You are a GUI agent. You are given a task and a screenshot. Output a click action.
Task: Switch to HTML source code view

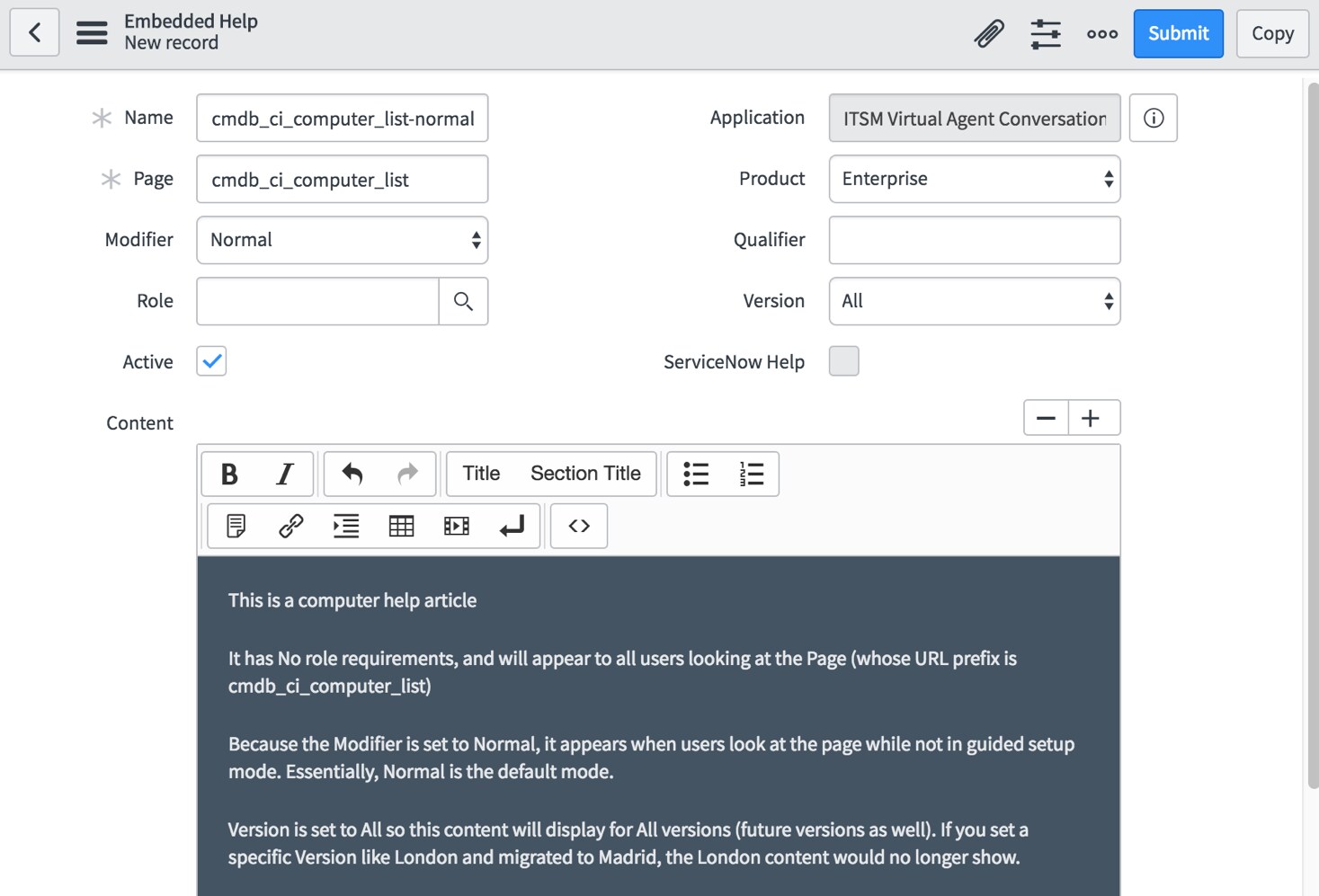578,526
